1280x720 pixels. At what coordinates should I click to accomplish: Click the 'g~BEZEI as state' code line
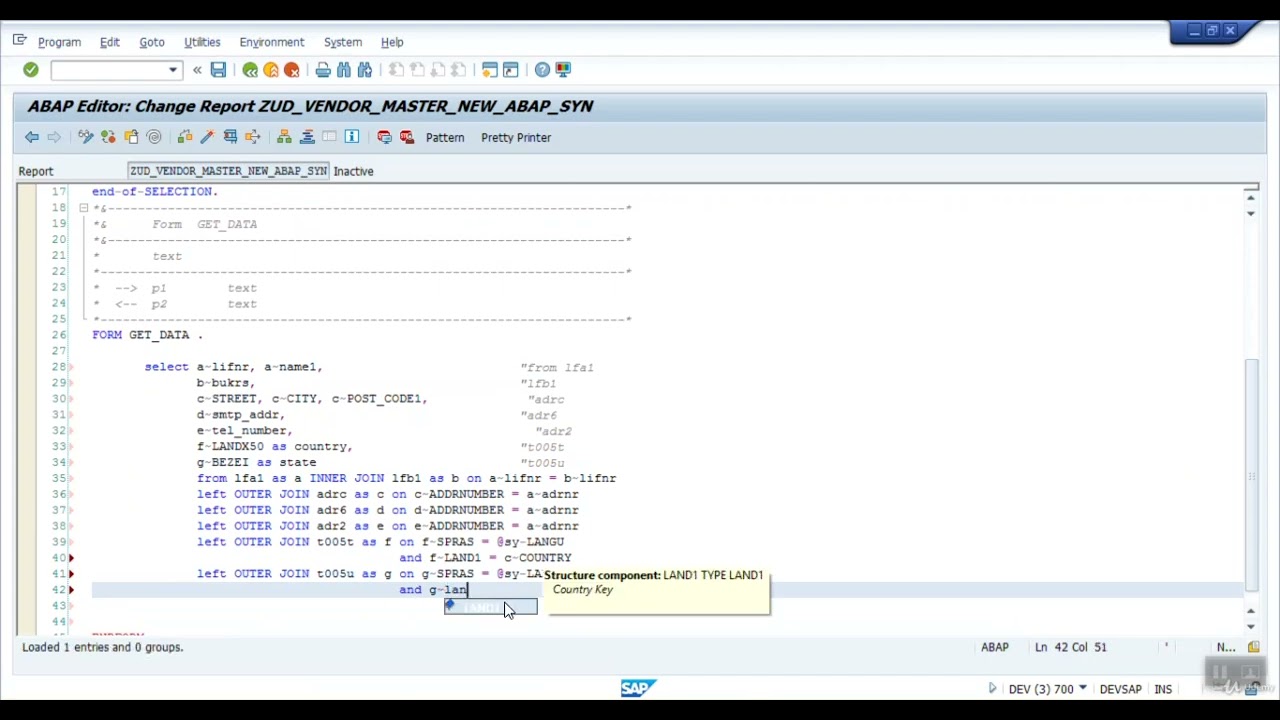coord(256,462)
